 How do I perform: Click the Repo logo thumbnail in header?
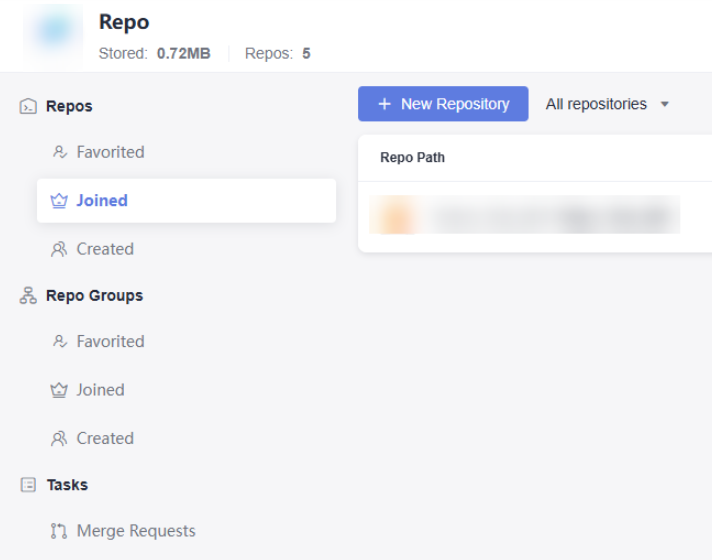click(x=52, y=33)
